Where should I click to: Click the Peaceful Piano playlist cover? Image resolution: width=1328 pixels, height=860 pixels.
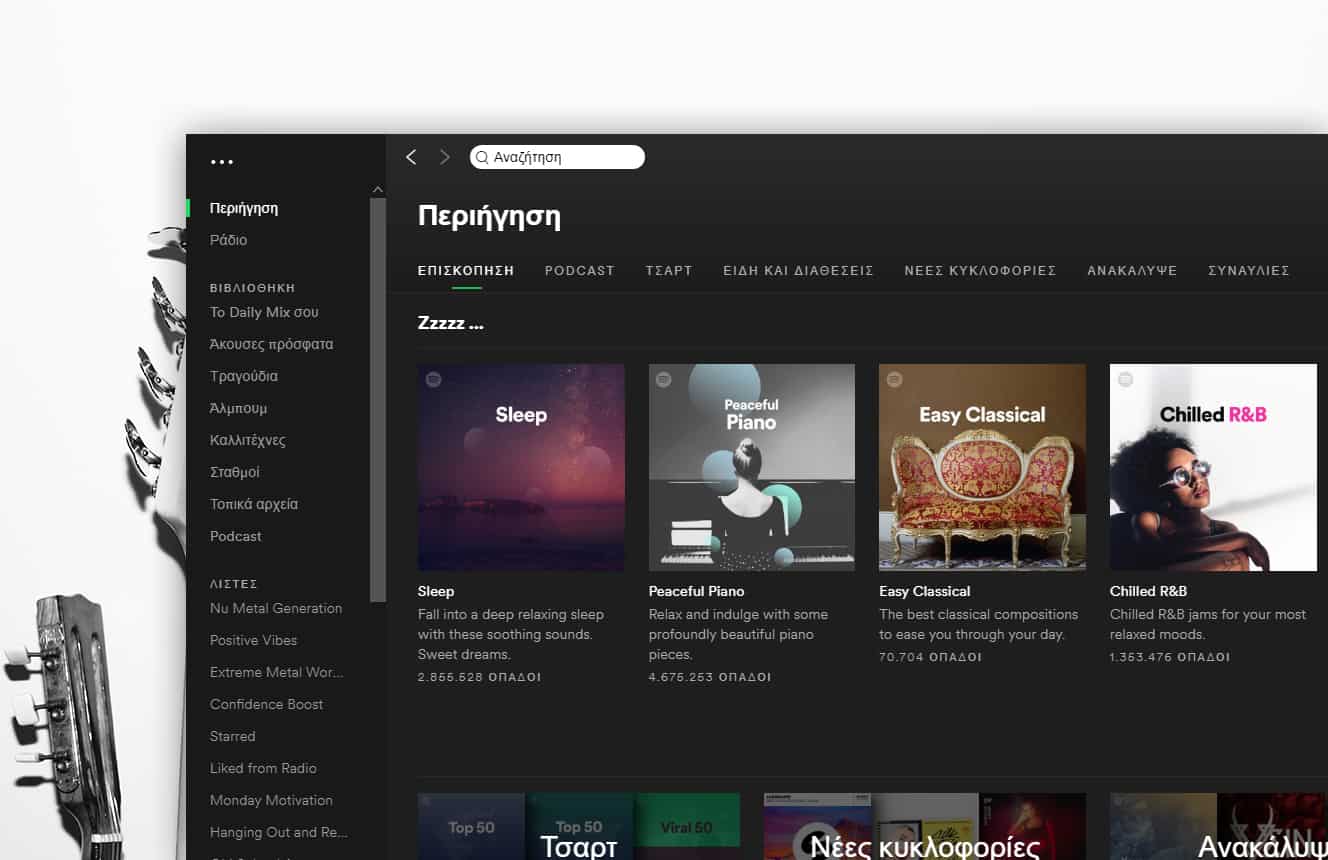(x=752, y=467)
